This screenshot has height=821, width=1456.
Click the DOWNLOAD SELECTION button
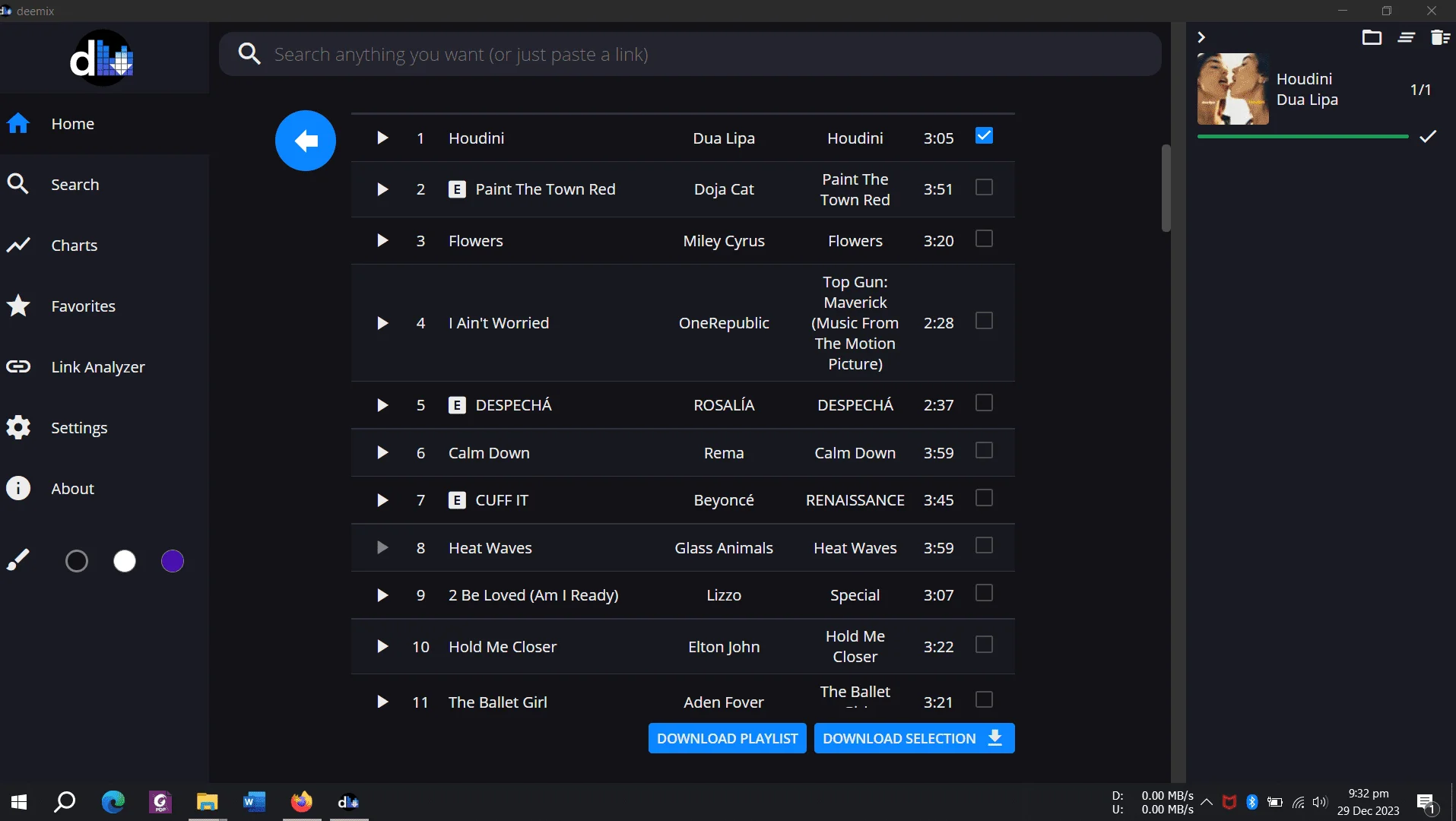tap(914, 738)
